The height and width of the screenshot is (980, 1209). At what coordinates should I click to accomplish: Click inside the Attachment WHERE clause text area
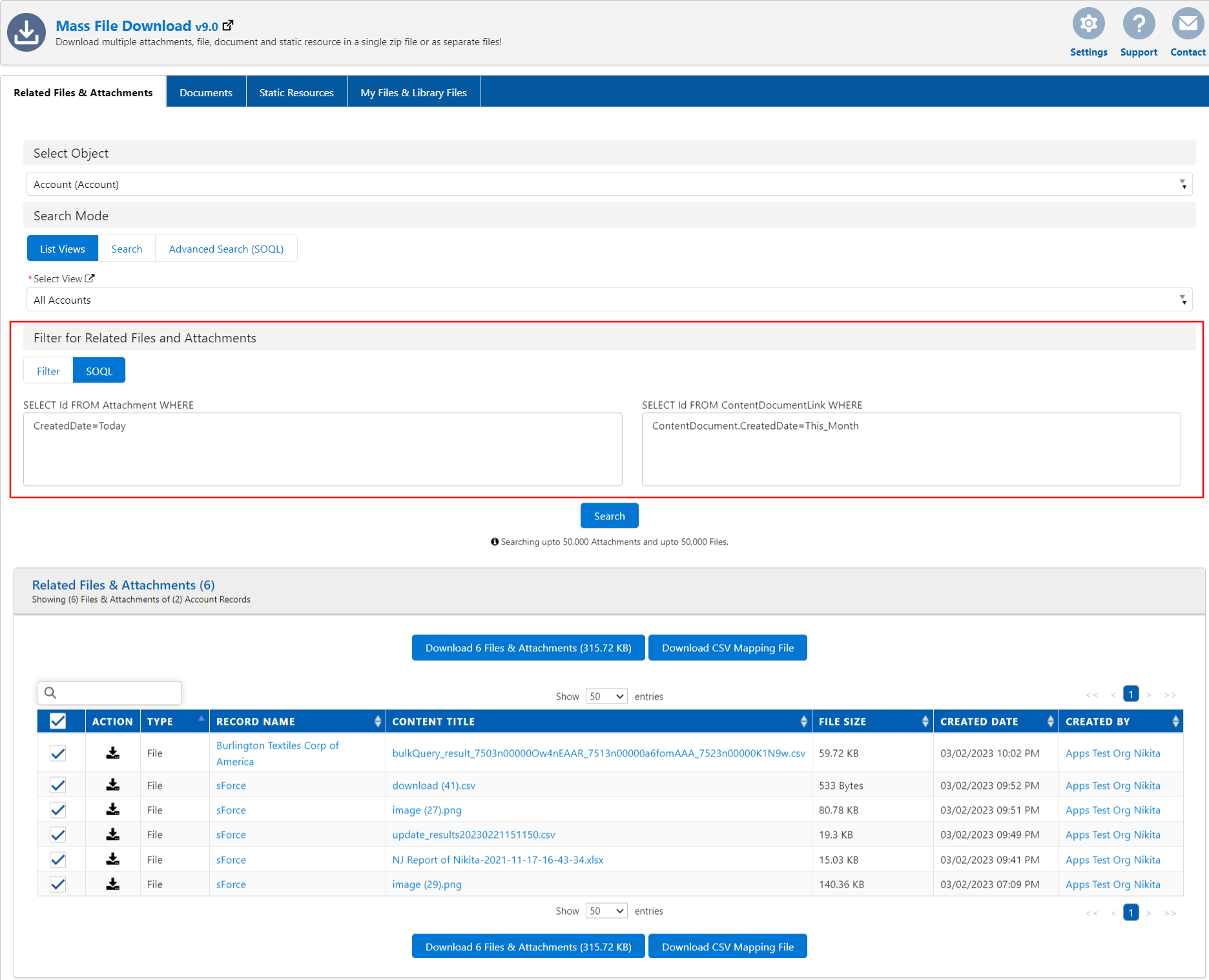[322, 449]
